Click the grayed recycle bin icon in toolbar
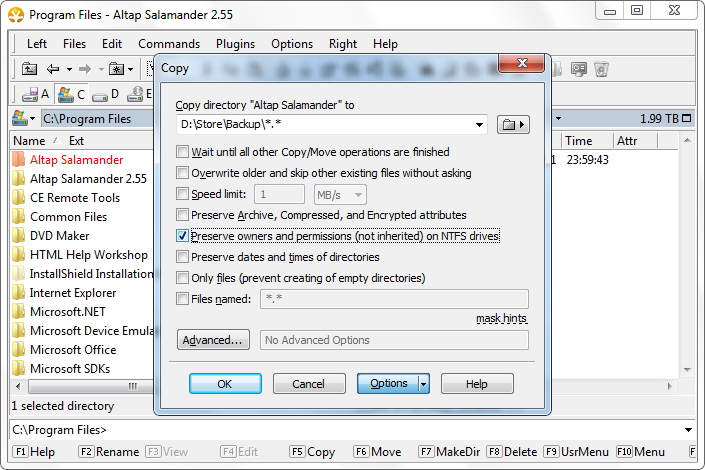Screen dimensions: 705x470 (601, 69)
